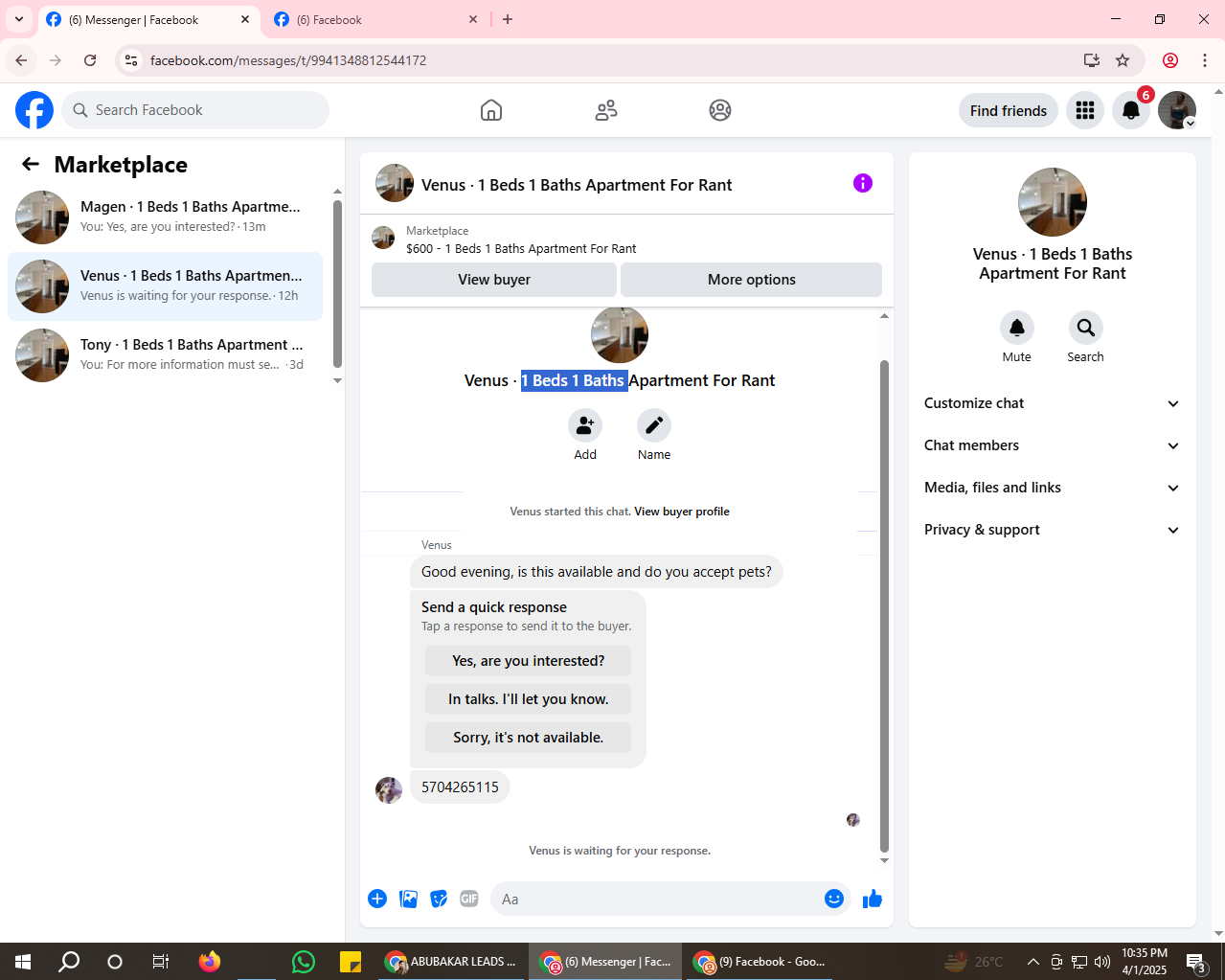
Task: Send quick reply Yes, are you interested?
Action: coord(529,661)
